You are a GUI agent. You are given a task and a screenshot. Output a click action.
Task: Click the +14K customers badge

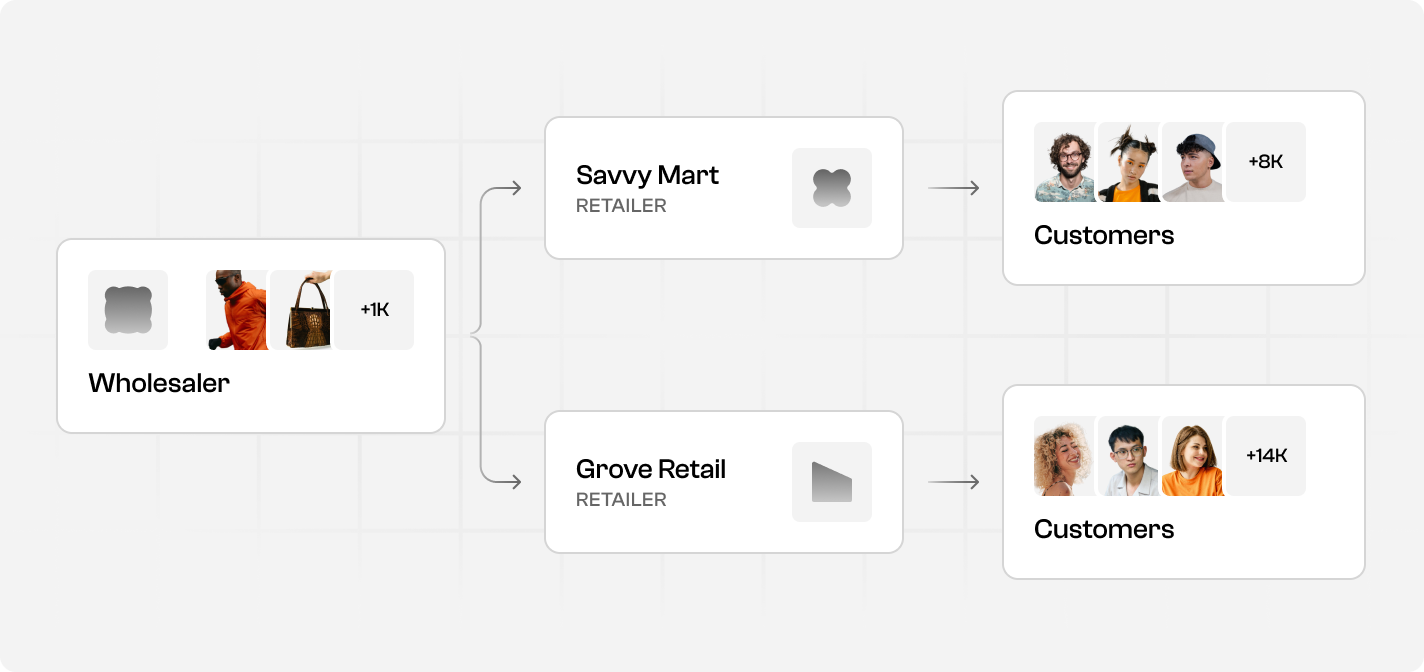1266,456
